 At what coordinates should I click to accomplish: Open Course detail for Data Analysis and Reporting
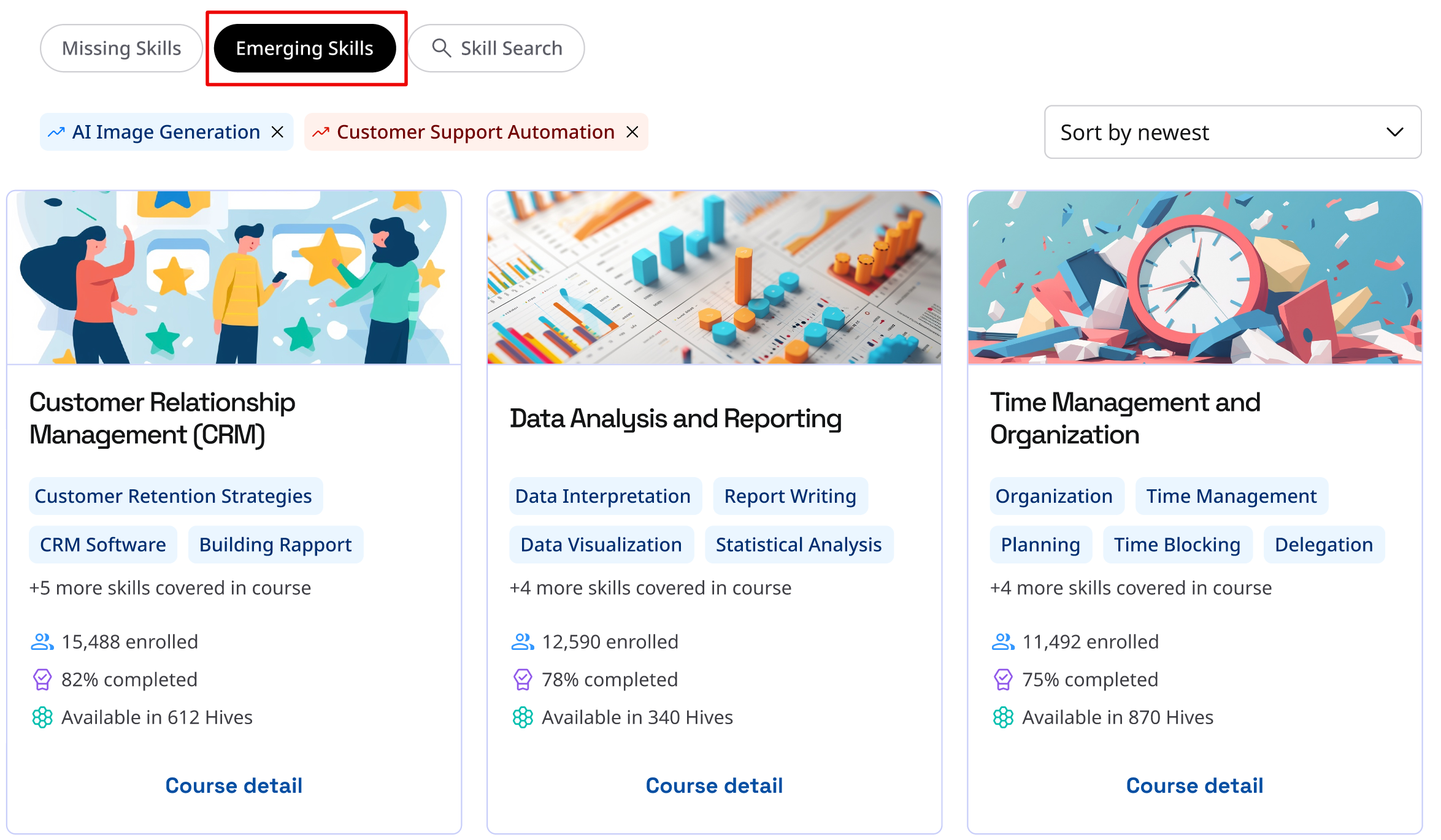click(x=714, y=785)
